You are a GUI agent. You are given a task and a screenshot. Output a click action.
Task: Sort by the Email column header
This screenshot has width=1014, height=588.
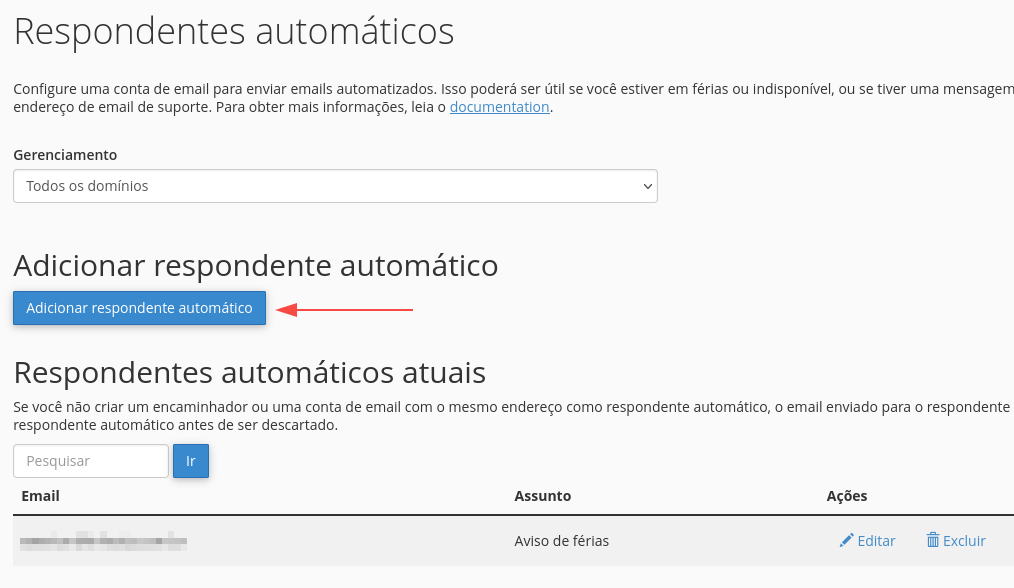coord(40,496)
